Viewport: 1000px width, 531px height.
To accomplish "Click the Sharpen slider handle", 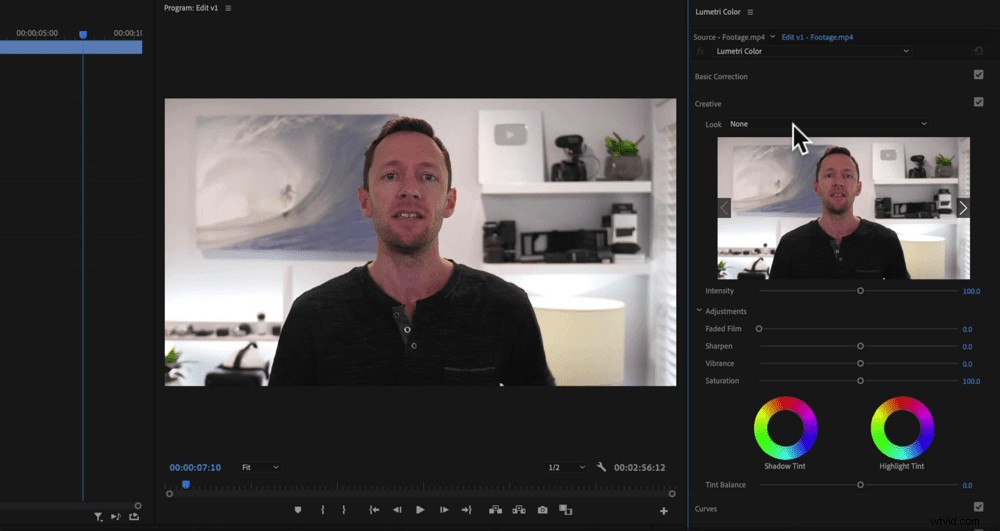I will point(860,346).
